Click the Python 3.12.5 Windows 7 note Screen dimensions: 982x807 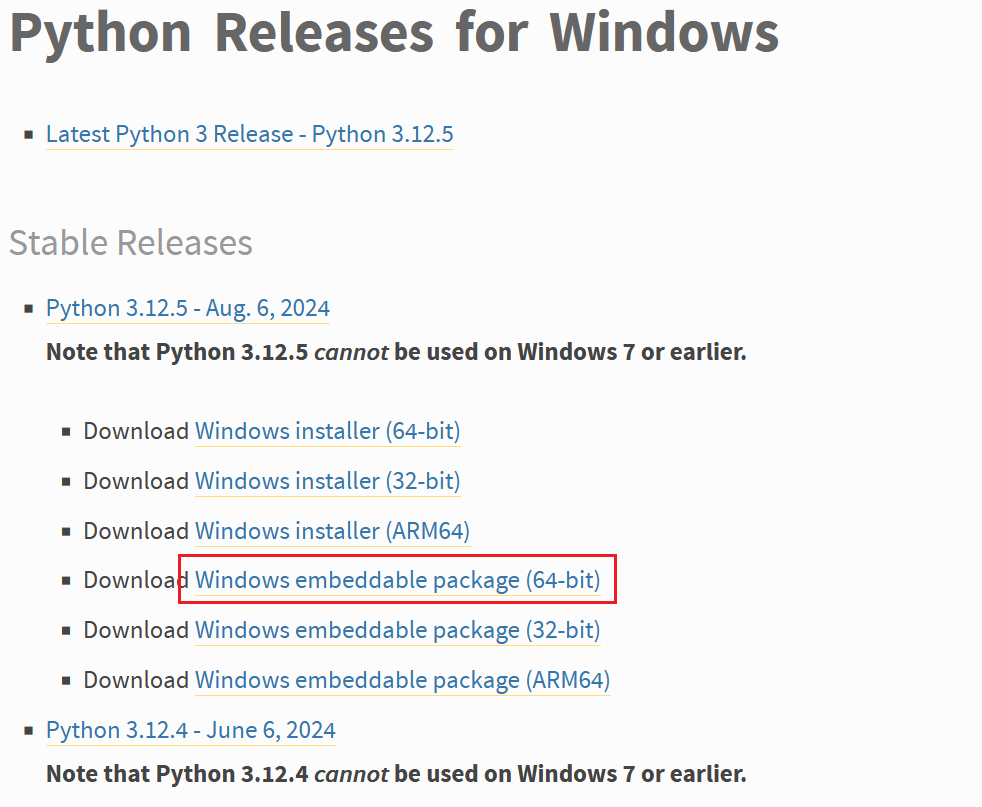[x=396, y=352]
